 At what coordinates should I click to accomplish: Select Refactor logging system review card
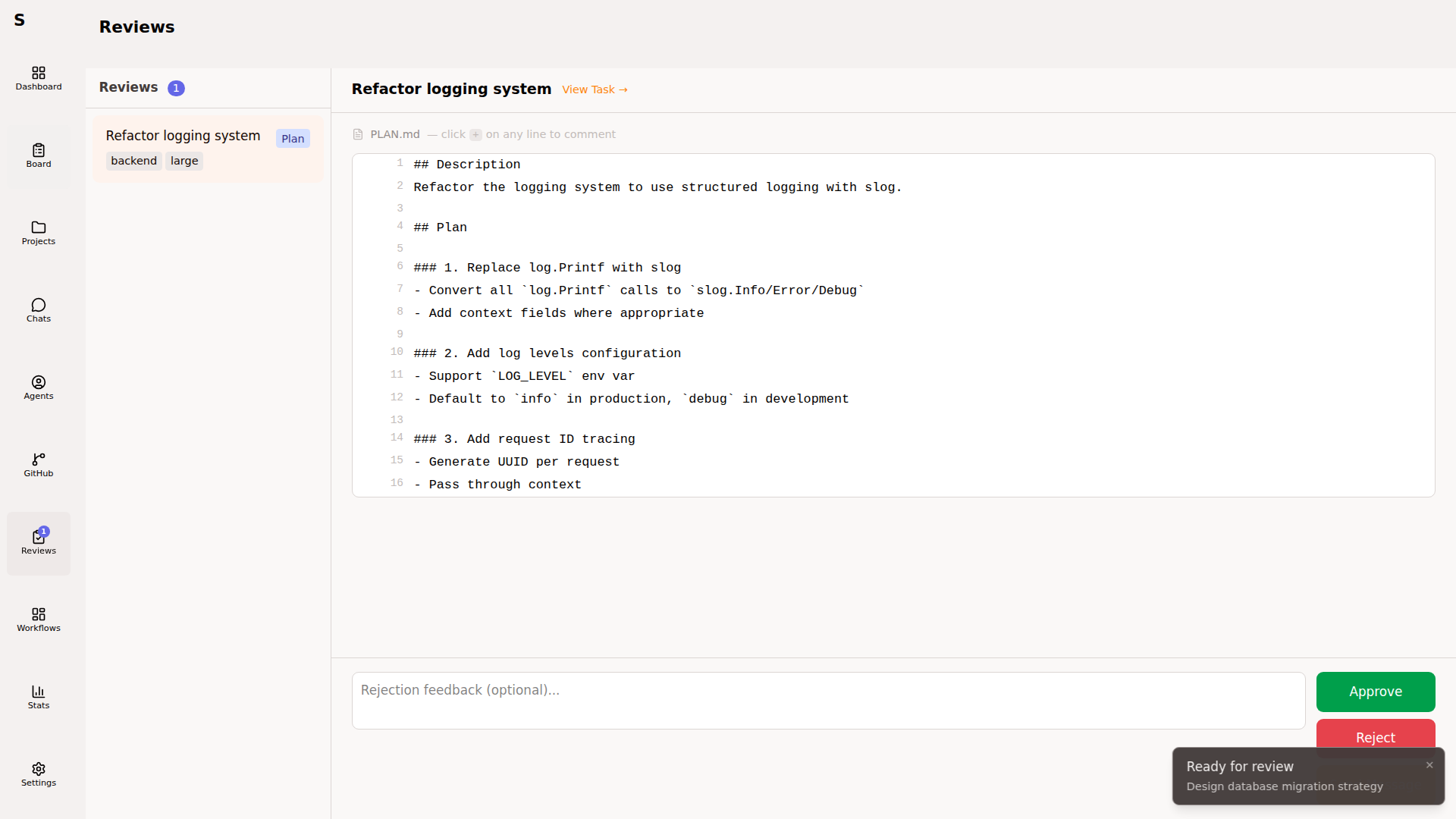183,136
